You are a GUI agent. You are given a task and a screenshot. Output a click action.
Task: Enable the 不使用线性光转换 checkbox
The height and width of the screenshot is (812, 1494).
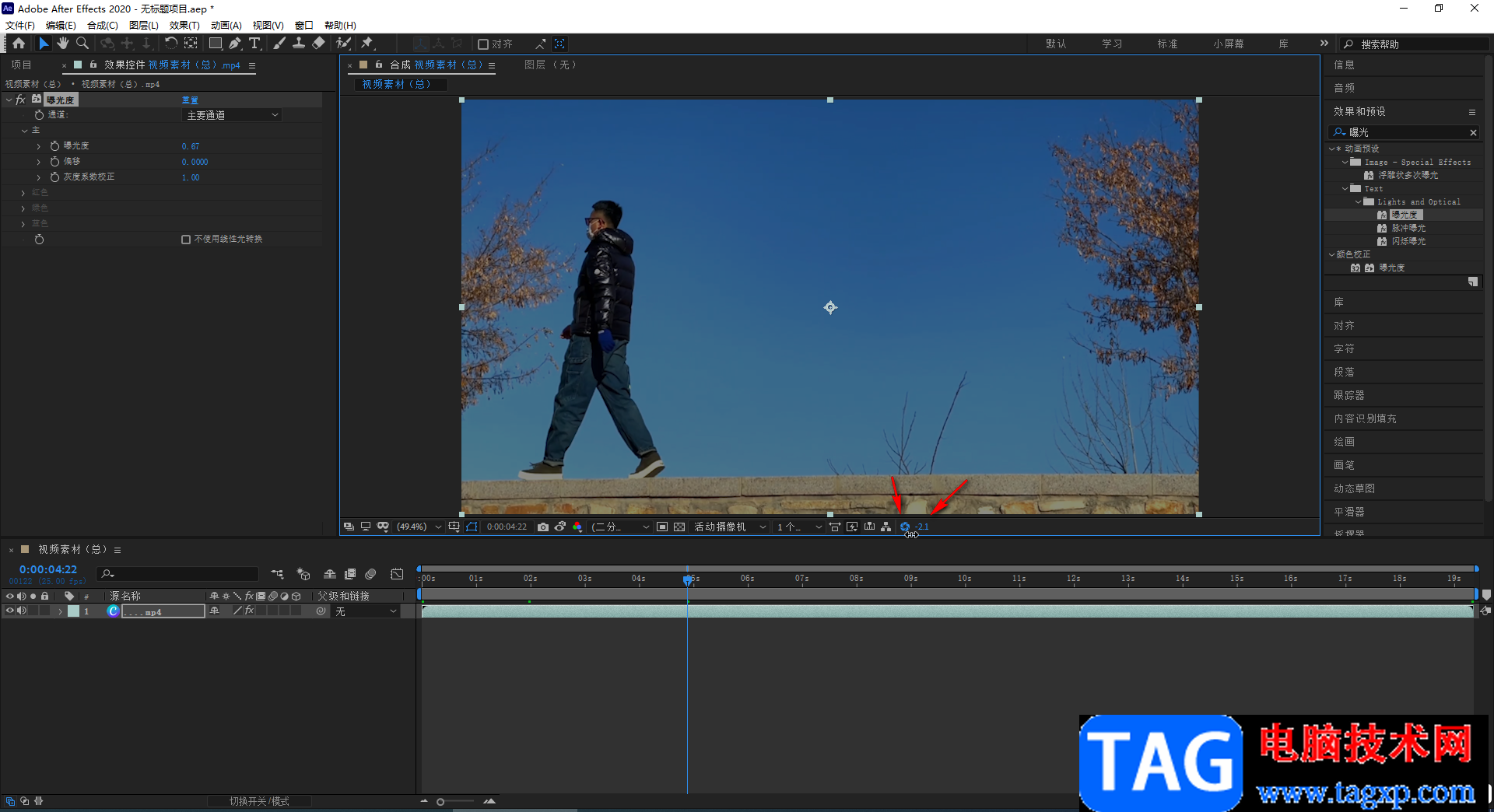(x=186, y=240)
